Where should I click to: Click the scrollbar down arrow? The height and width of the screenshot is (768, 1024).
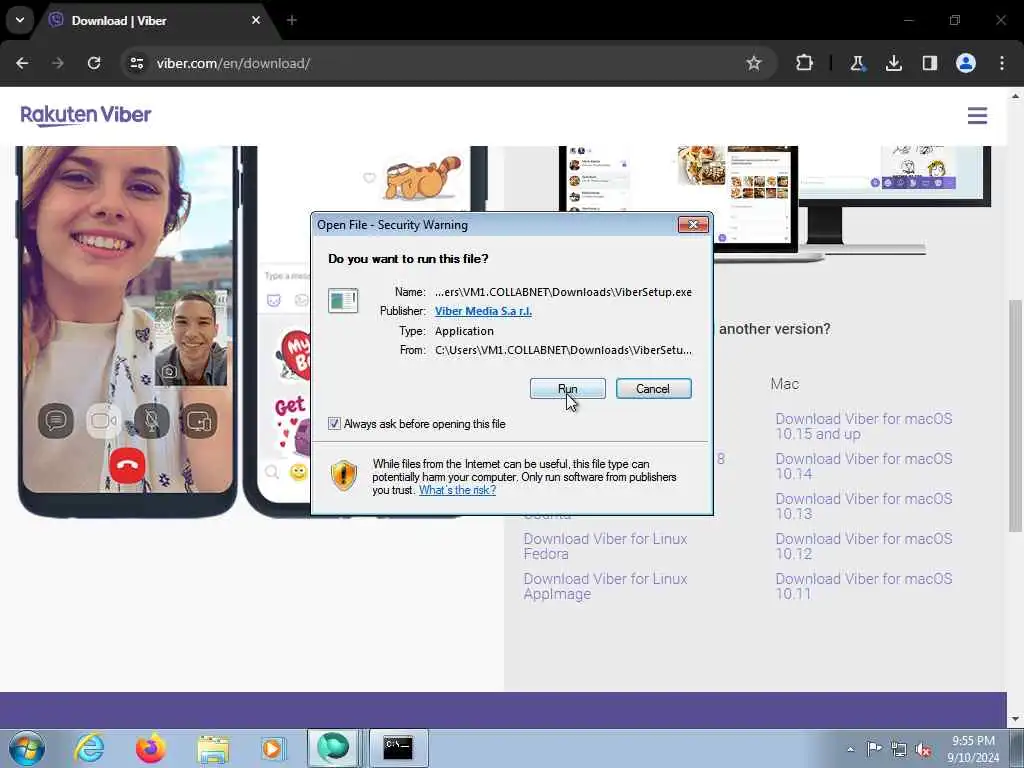[1015, 719]
